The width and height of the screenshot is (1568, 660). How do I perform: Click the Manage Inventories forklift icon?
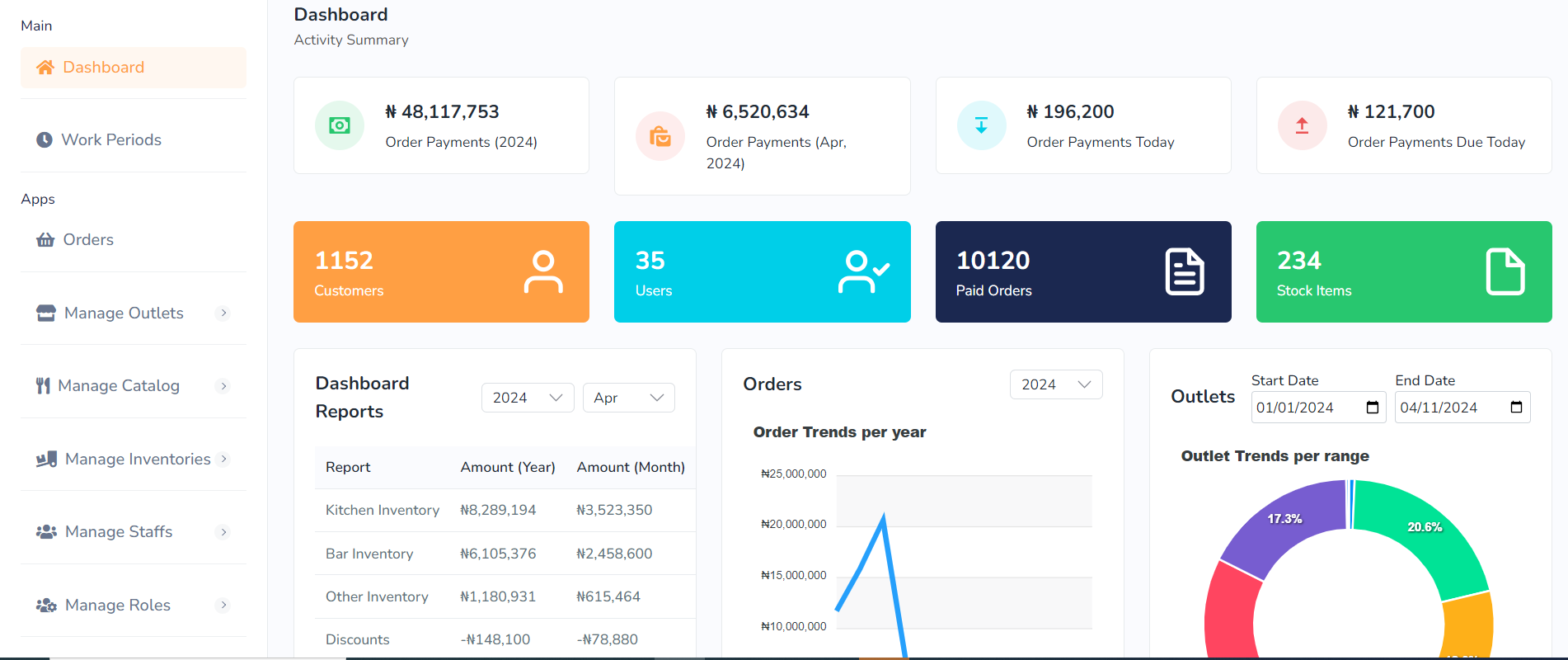(x=47, y=460)
